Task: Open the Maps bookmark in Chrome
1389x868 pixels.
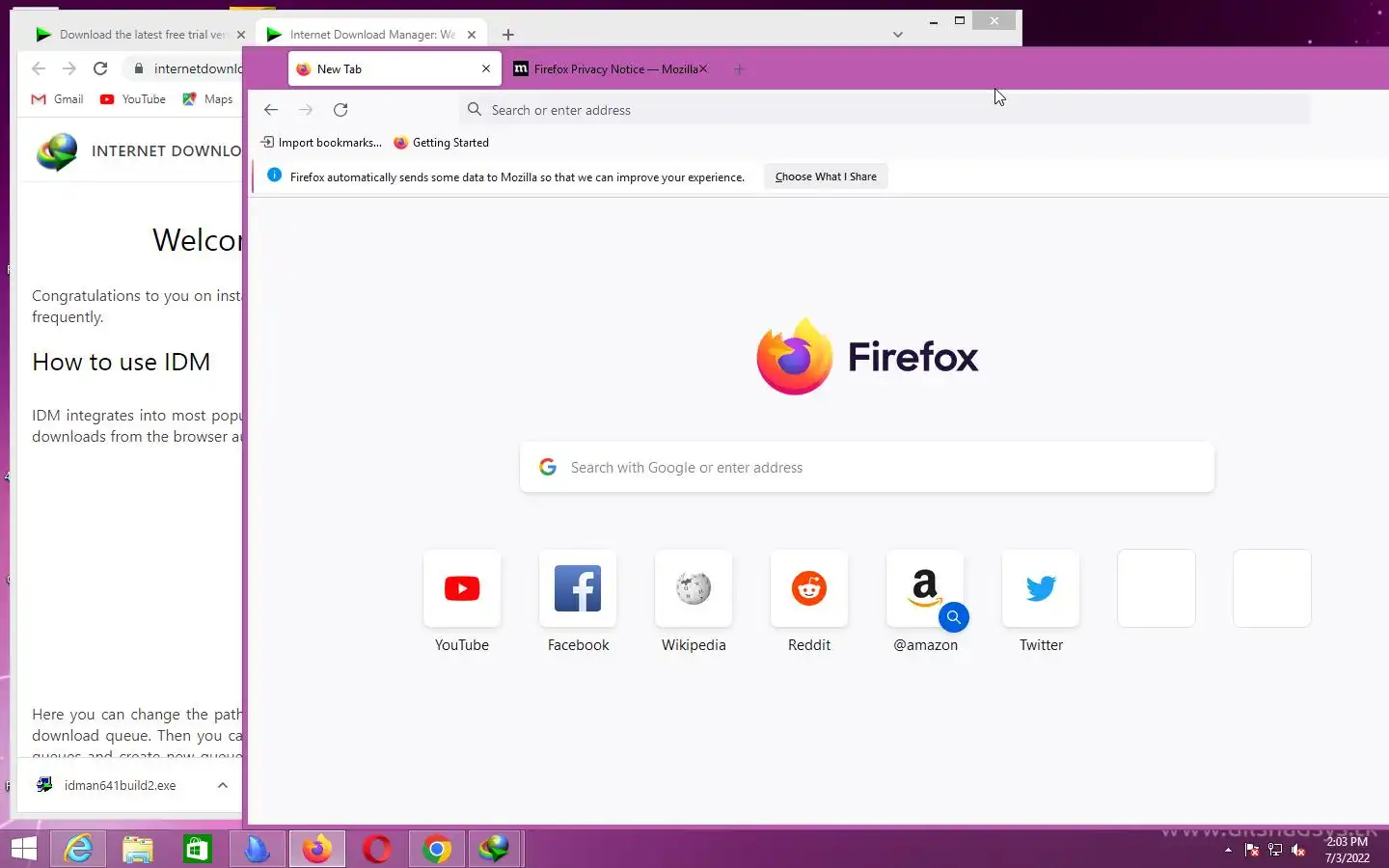Action: 207,99
